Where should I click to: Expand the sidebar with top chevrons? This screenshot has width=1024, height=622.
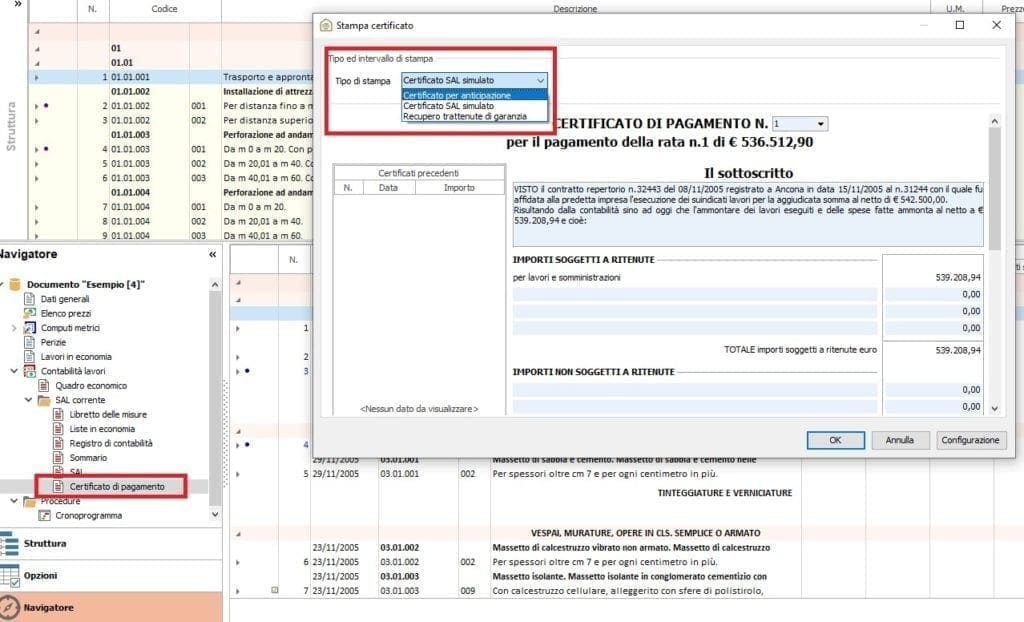pos(17,4)
